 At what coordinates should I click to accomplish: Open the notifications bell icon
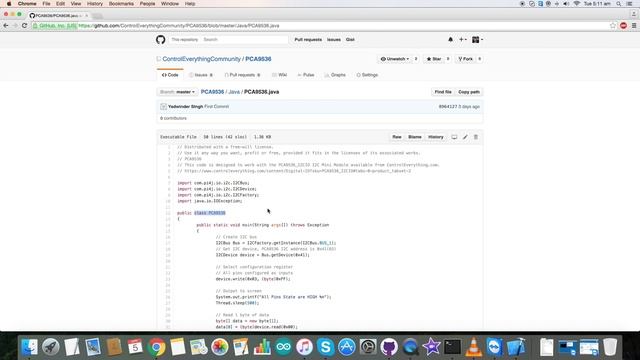pyautogui.click(x=450, y=40)
